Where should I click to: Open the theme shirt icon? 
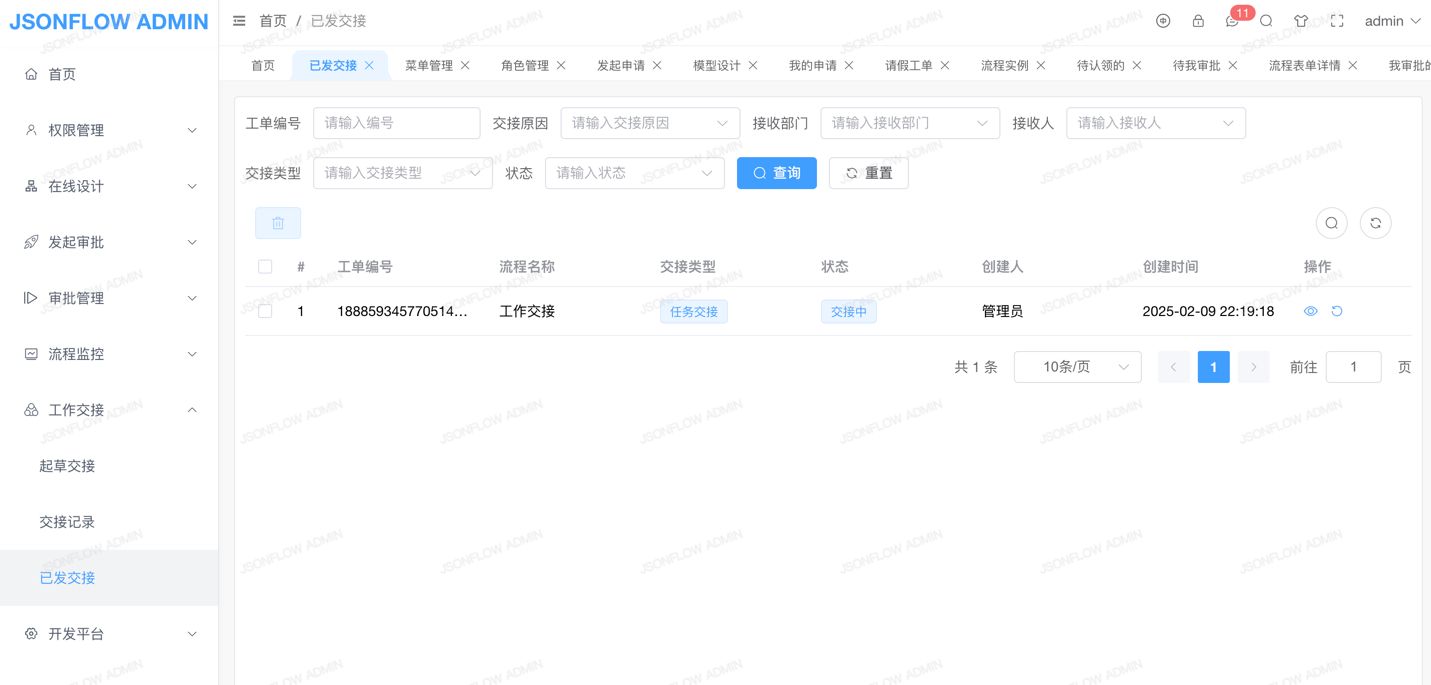1301,21
